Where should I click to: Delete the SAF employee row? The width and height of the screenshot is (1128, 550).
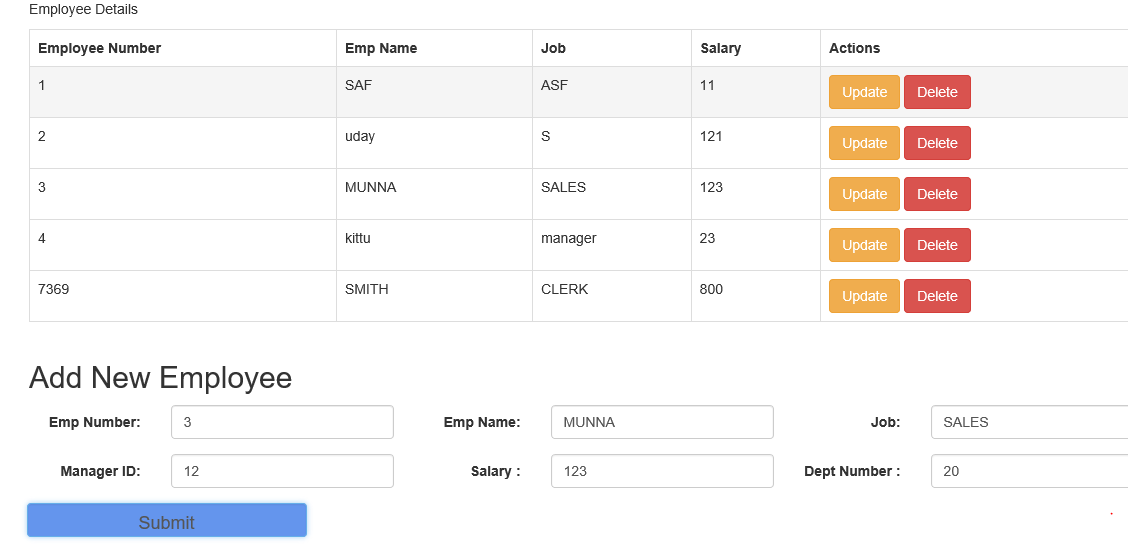point(937,92)
